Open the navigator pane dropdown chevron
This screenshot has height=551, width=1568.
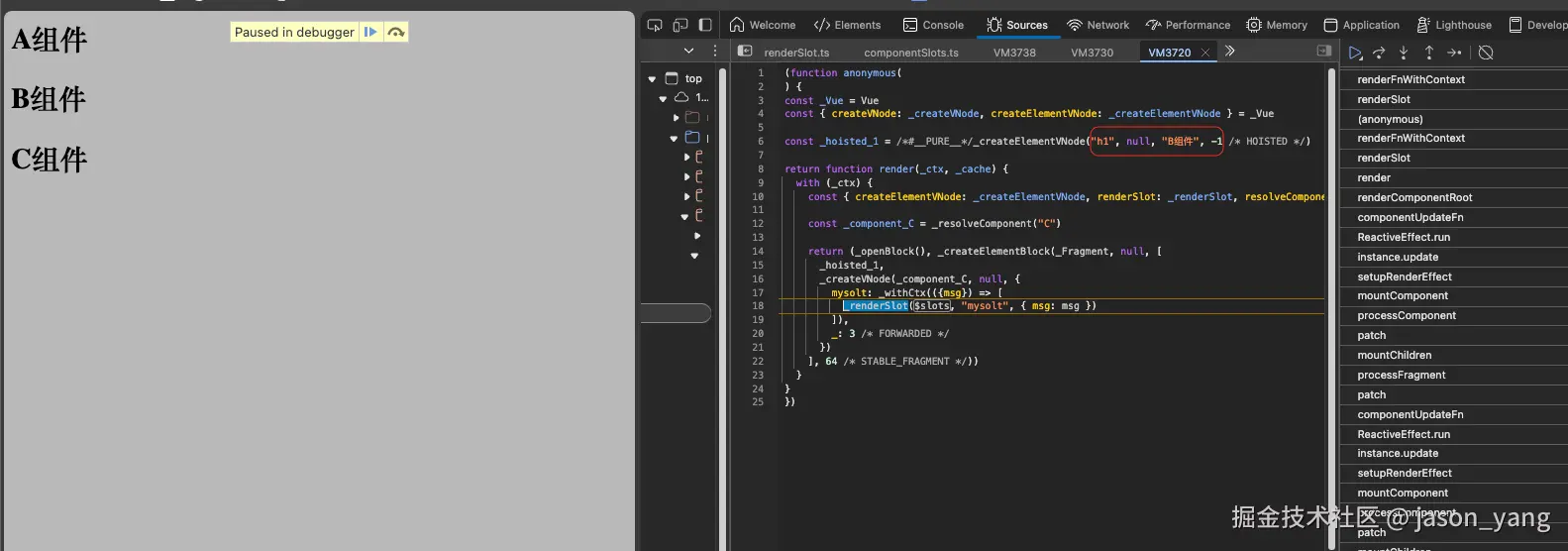click(x=688, y=51)
